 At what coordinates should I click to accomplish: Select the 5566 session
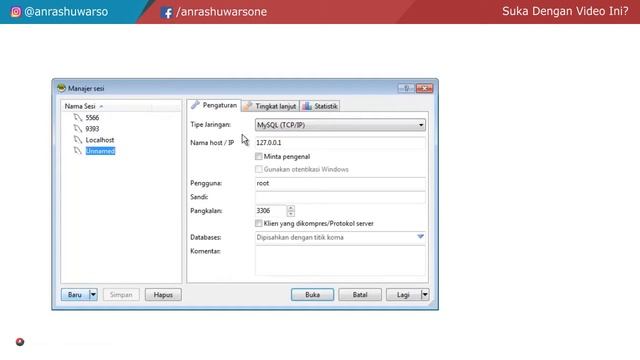92,118
